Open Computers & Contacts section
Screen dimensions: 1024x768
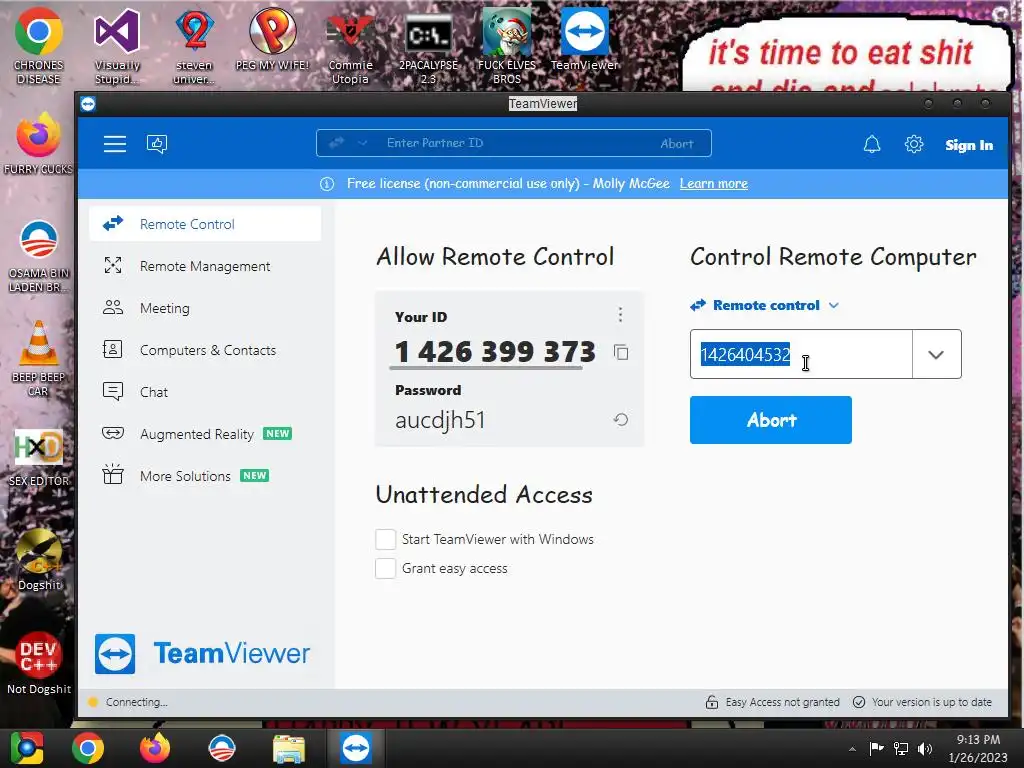pos(205,350)
